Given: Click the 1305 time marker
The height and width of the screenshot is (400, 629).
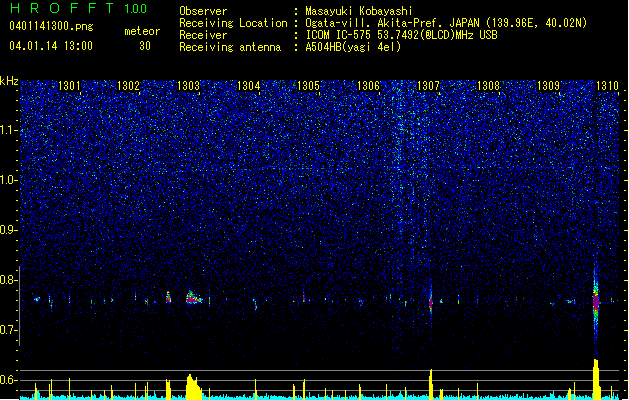Looking at the screenshot, I should (x=308, y=86).
